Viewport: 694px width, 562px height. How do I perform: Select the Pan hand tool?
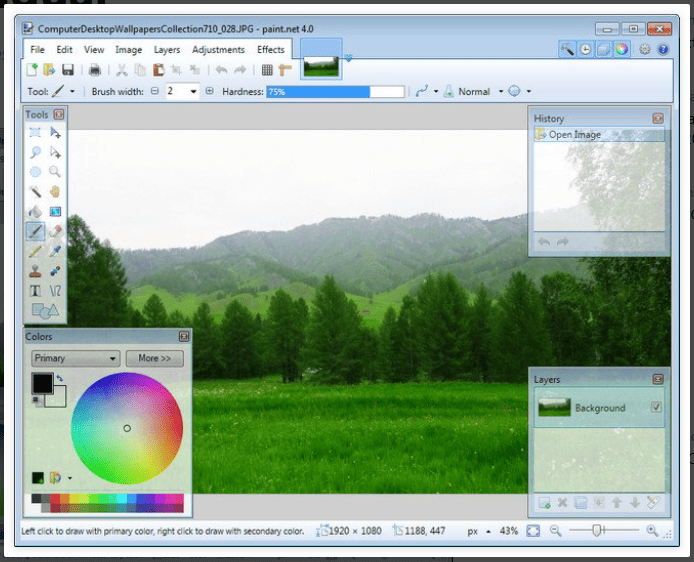pyautogui.click(x=55, y=192)
